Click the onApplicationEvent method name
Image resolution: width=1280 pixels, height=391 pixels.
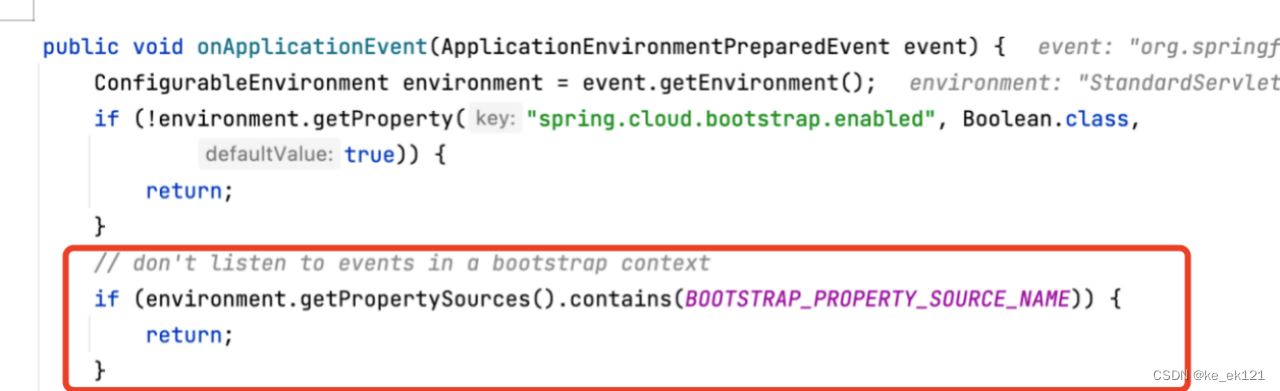coord(313,47)
